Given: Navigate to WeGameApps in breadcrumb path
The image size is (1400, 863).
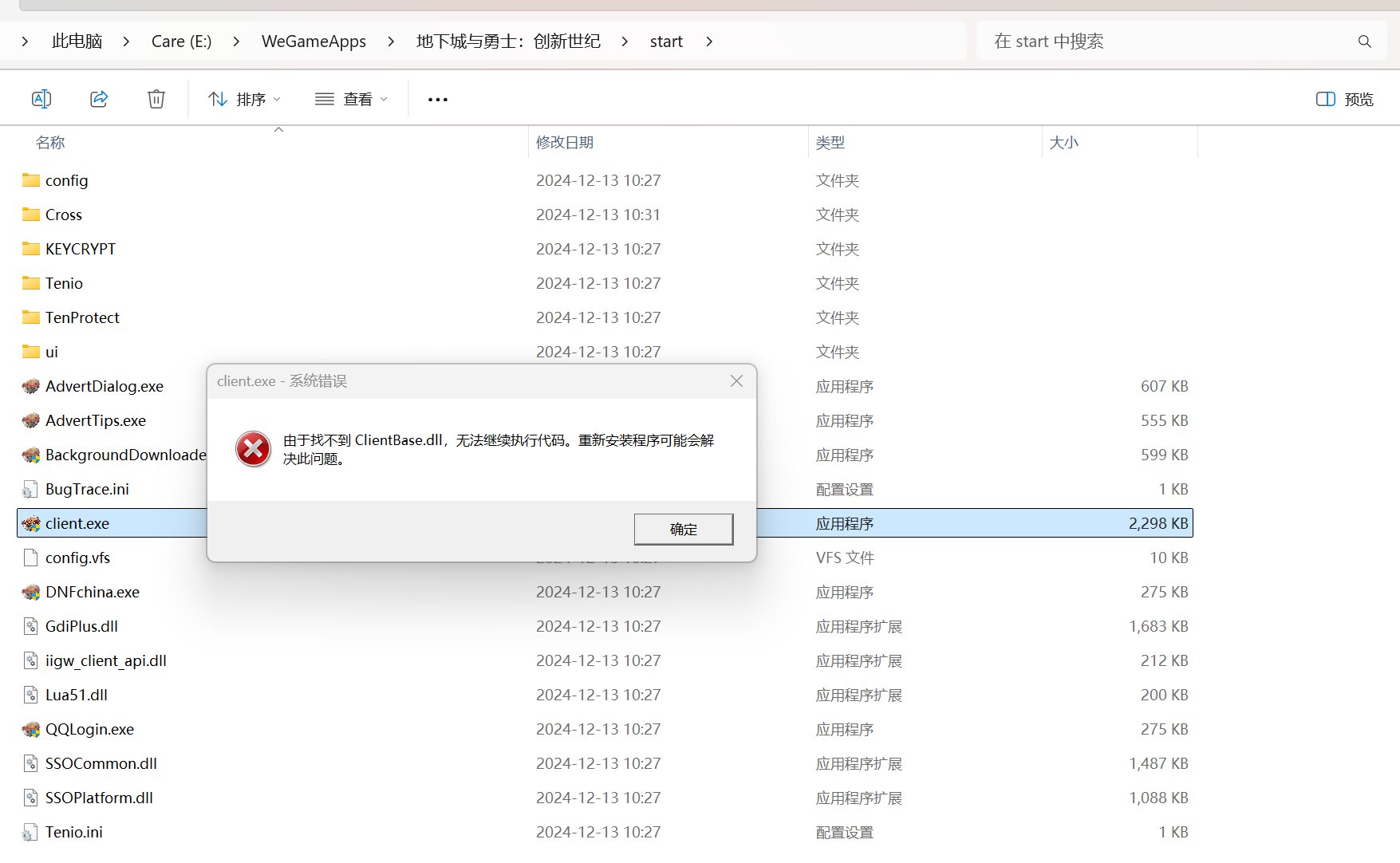Looking at the screenshot, I should 314,41.
